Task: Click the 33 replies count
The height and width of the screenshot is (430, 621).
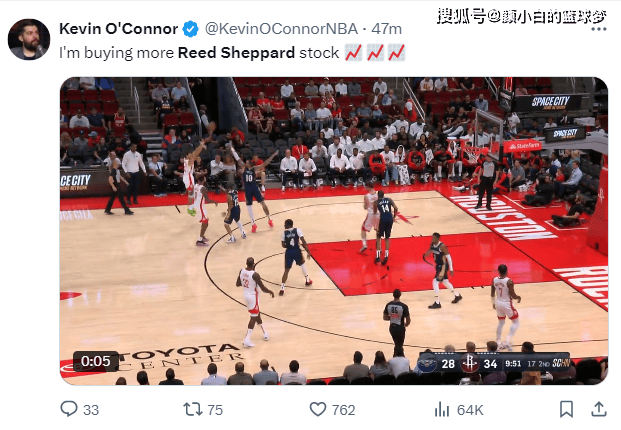Action: point(91,410)
